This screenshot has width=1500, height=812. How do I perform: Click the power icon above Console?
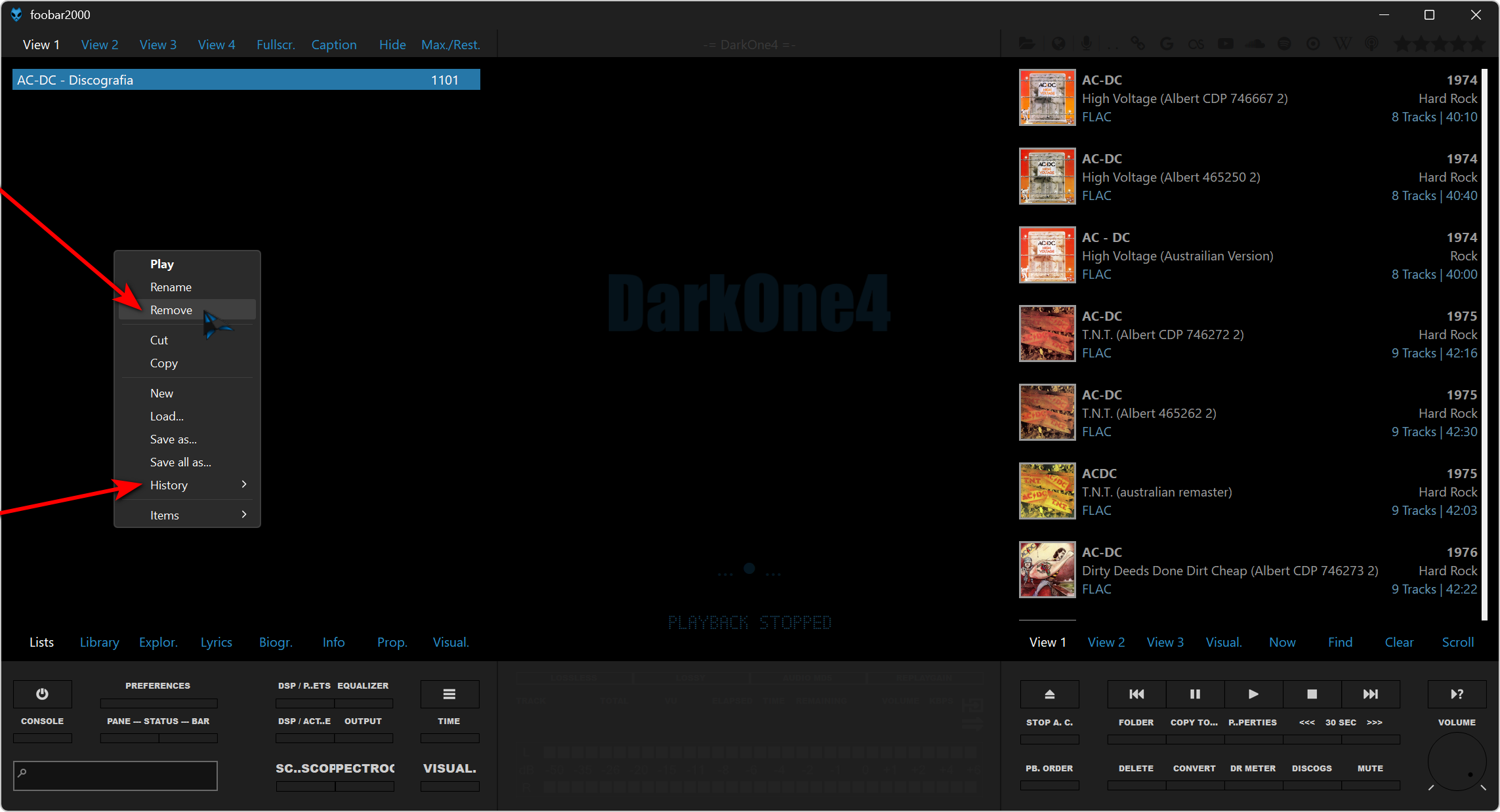(42, 694)
